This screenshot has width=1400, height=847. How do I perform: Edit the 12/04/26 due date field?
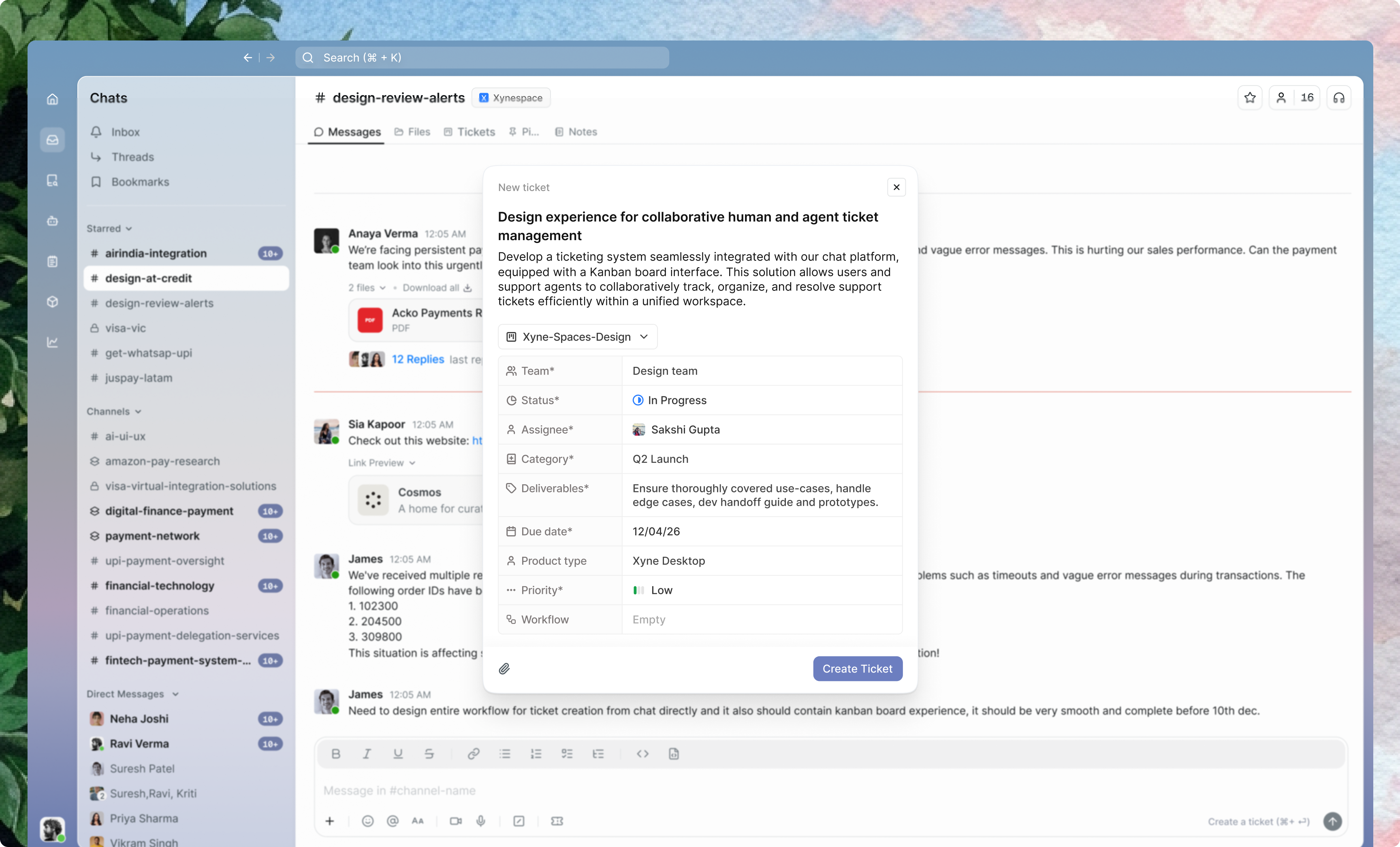(x=761, y=531)
